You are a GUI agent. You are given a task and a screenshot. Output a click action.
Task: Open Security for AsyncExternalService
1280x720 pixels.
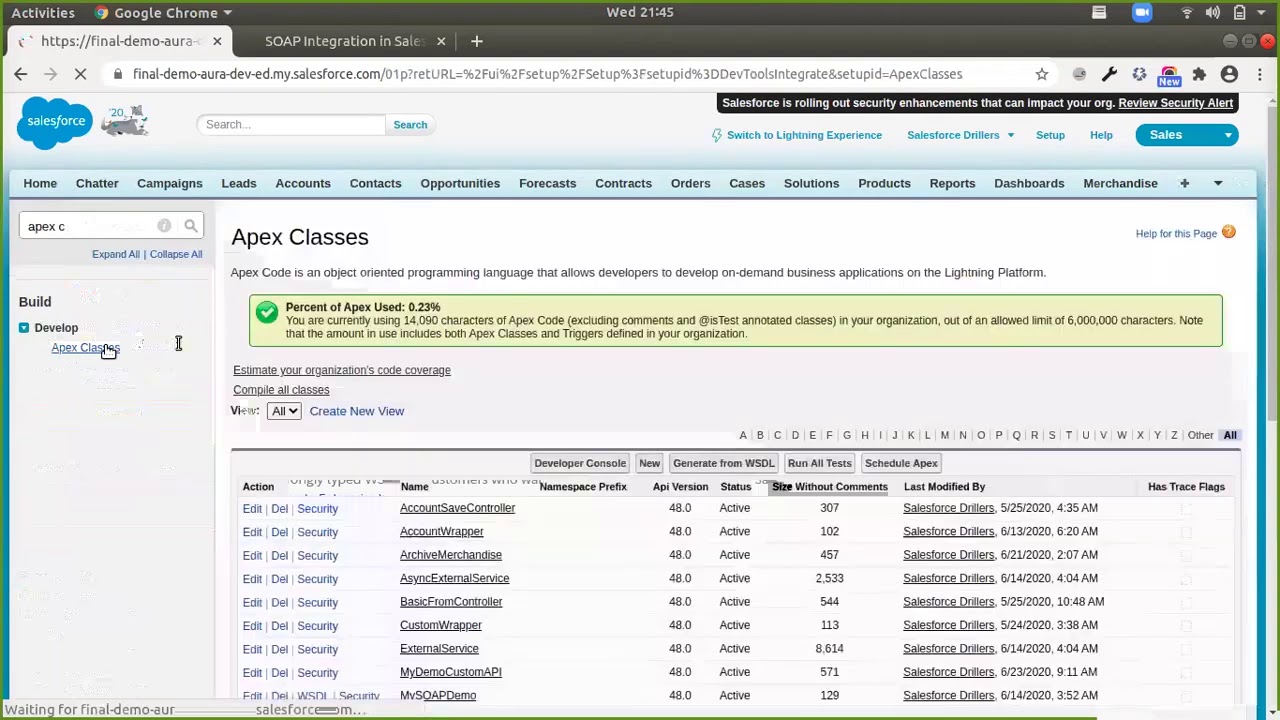pyautogui.click(x=317, y=579)
